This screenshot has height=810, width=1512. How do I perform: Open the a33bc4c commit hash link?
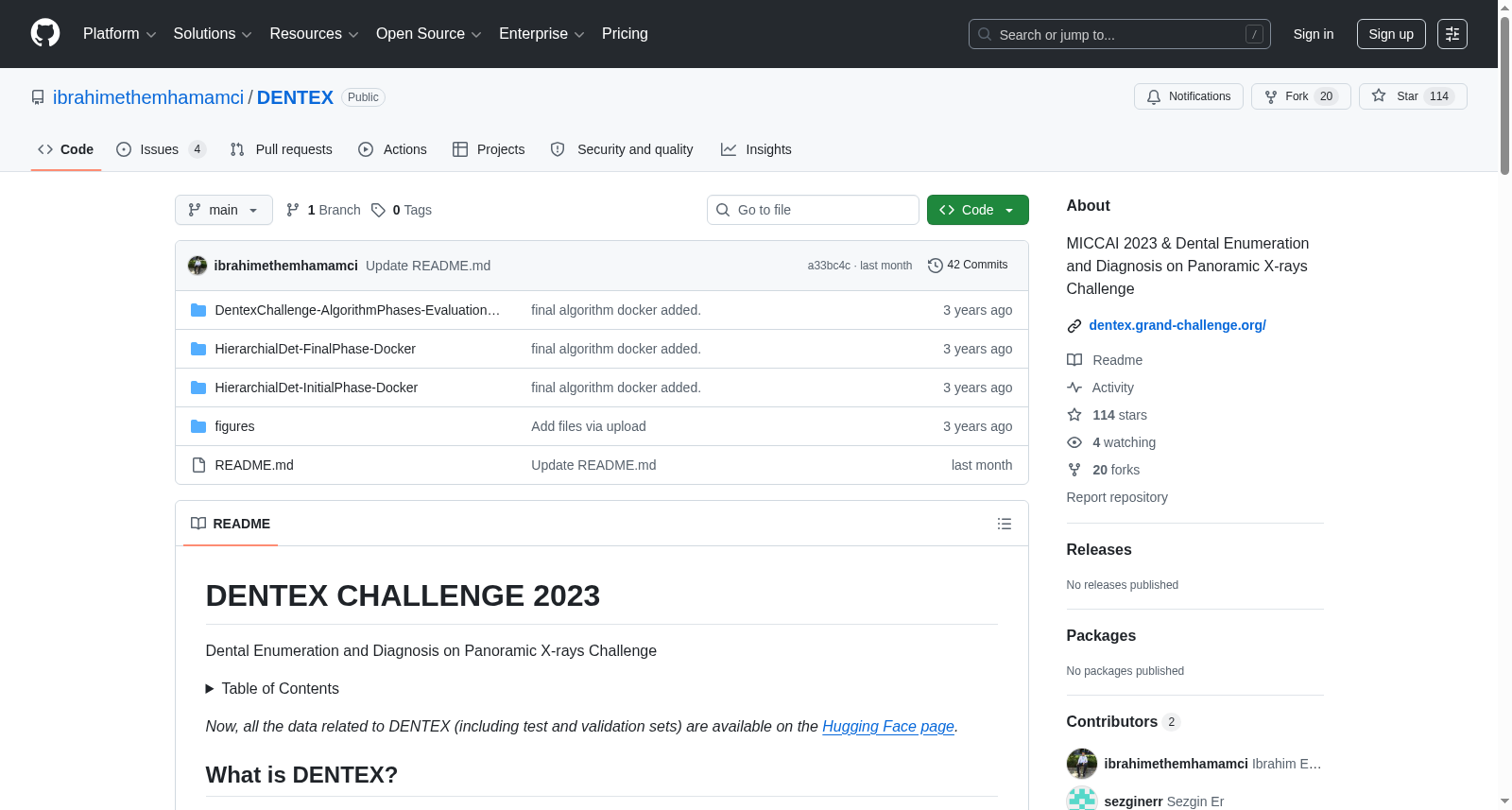pos(829,266)
